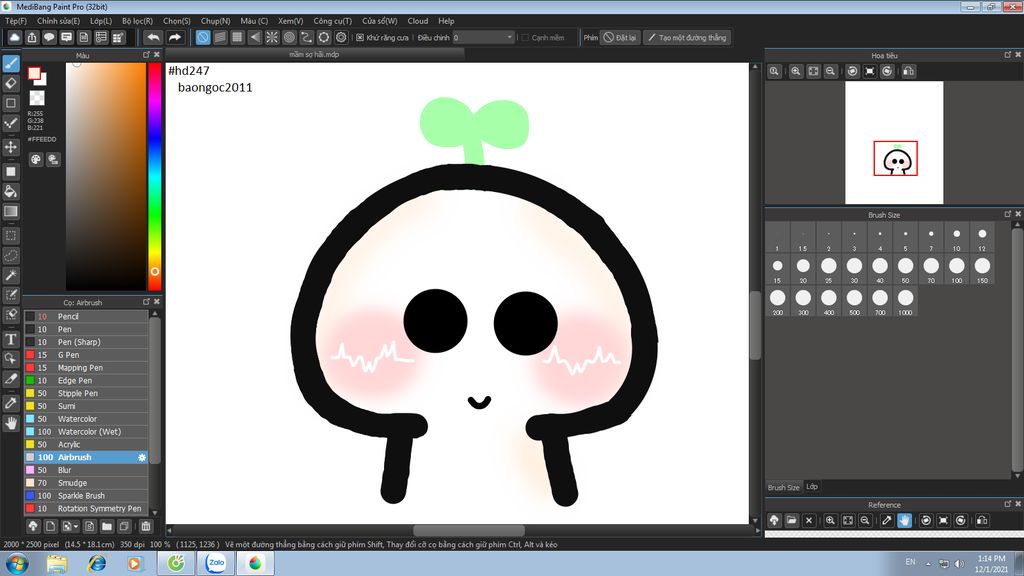1024x576 pixels.
Task: Delete brush with trash icon below brush list
Action: click(x=146, y=526)
